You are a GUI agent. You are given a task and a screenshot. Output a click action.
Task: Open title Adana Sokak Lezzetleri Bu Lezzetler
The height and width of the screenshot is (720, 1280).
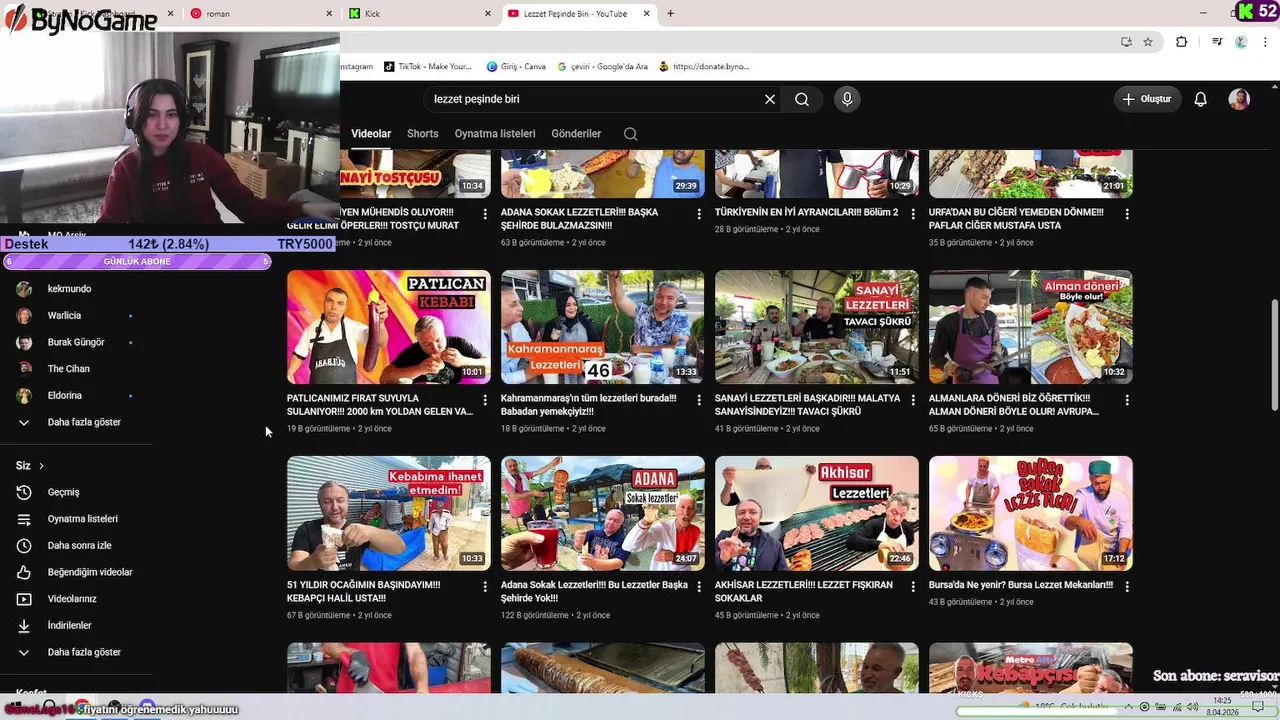pyautogui.click(x=594, y=591)
